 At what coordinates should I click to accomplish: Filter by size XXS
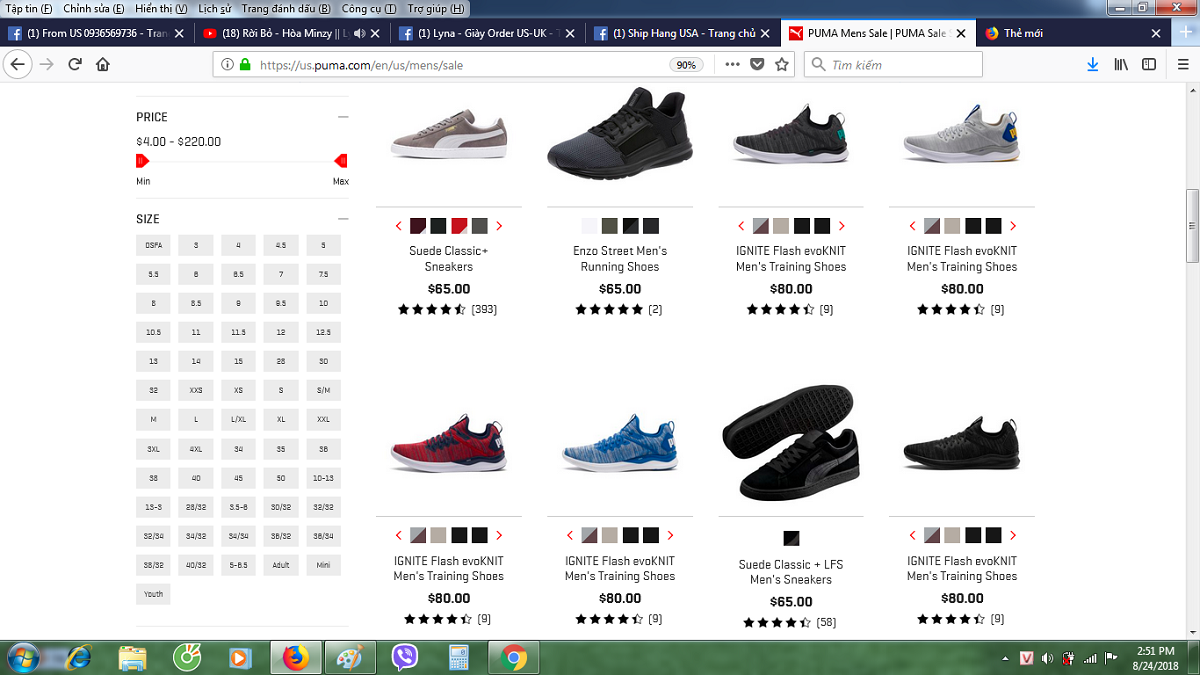pyautogui.click(x=196, y=390)
